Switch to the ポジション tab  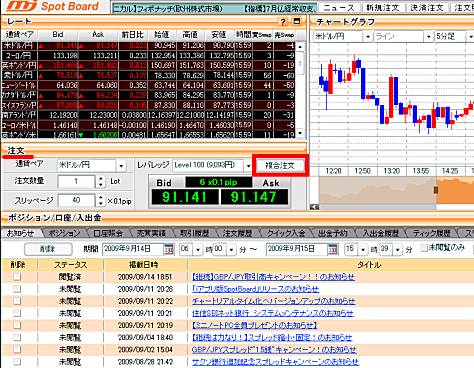pos(65,233)
